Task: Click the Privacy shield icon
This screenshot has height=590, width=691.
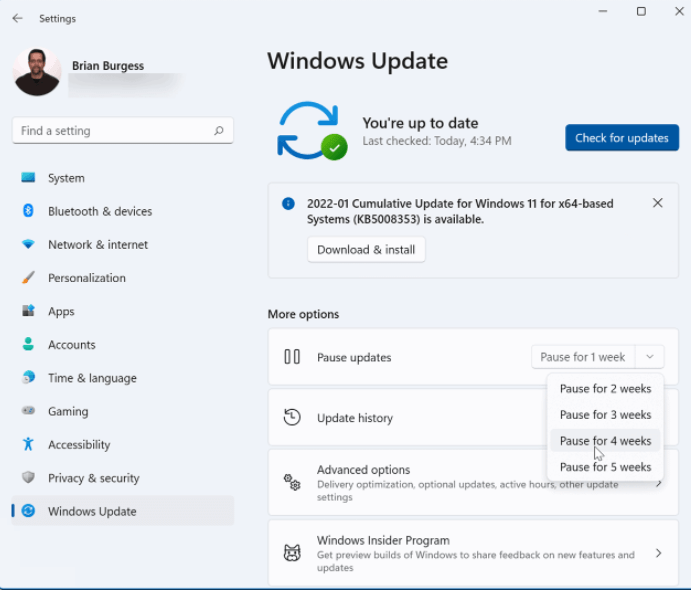Action: point(28,477)
